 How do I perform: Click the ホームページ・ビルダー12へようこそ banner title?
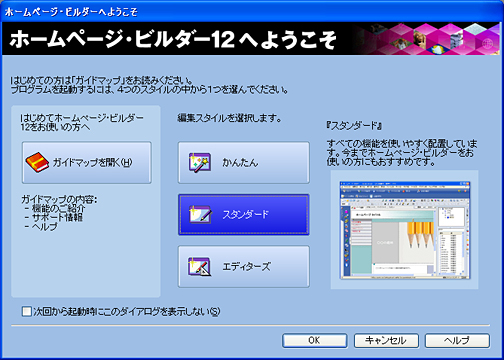click(x=173, y=39)
